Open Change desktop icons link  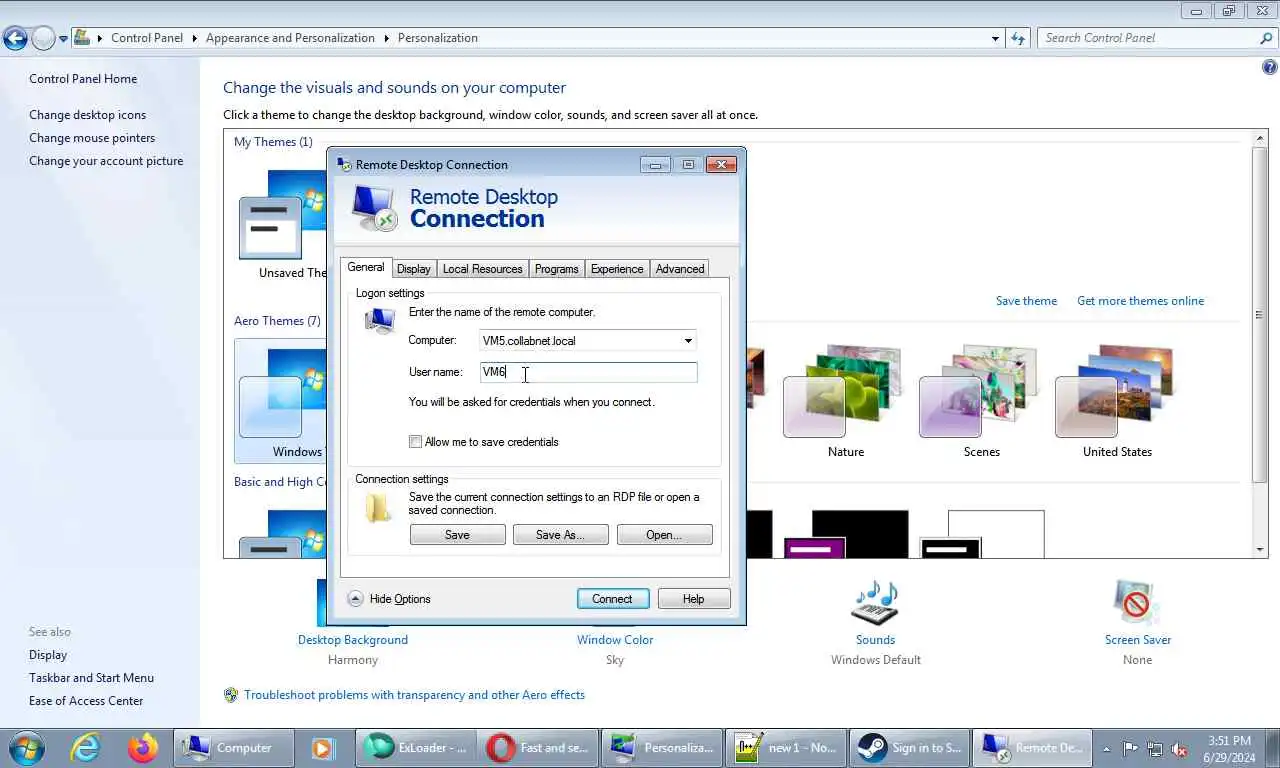87,115
